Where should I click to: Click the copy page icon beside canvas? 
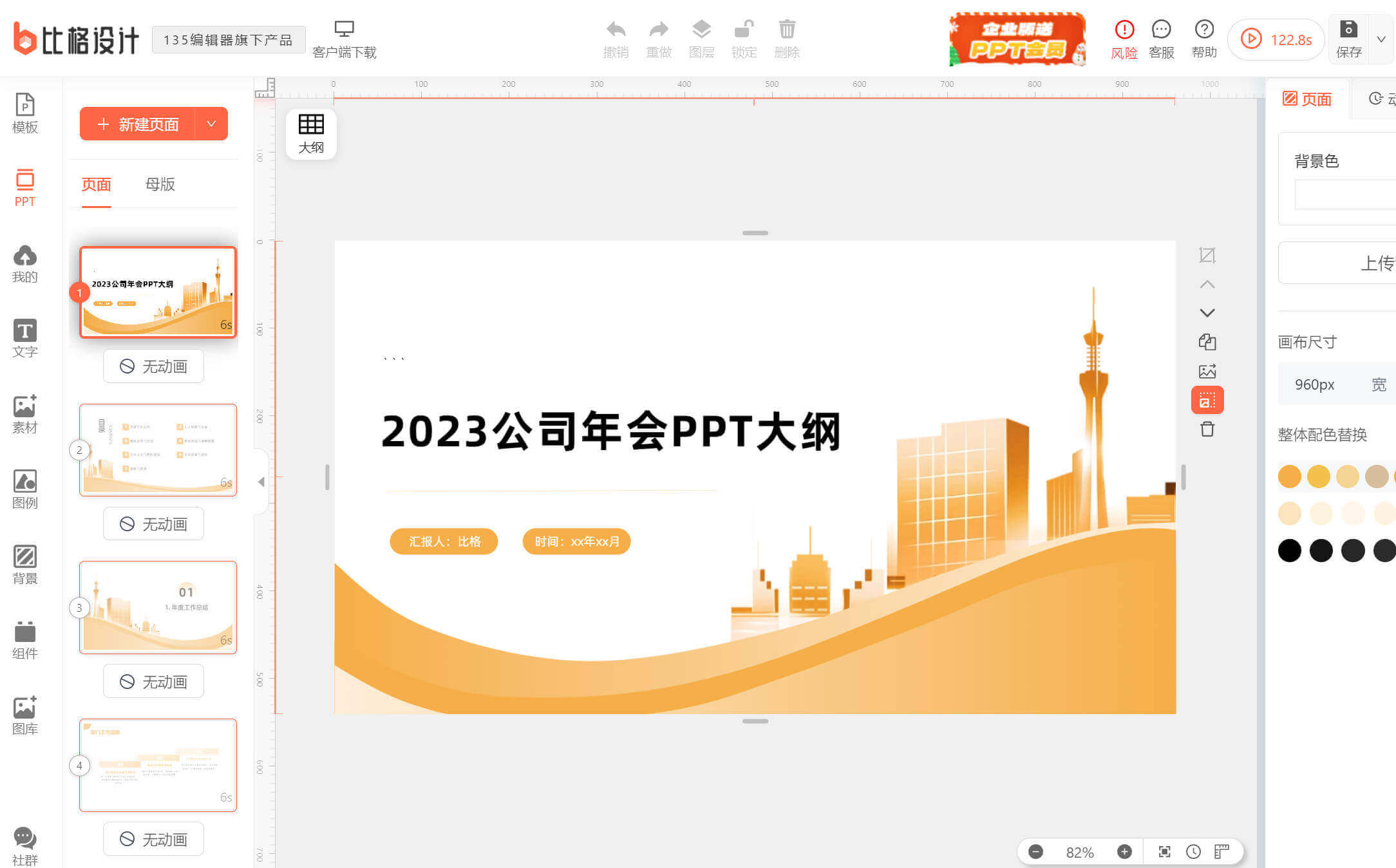(1207, 342)
